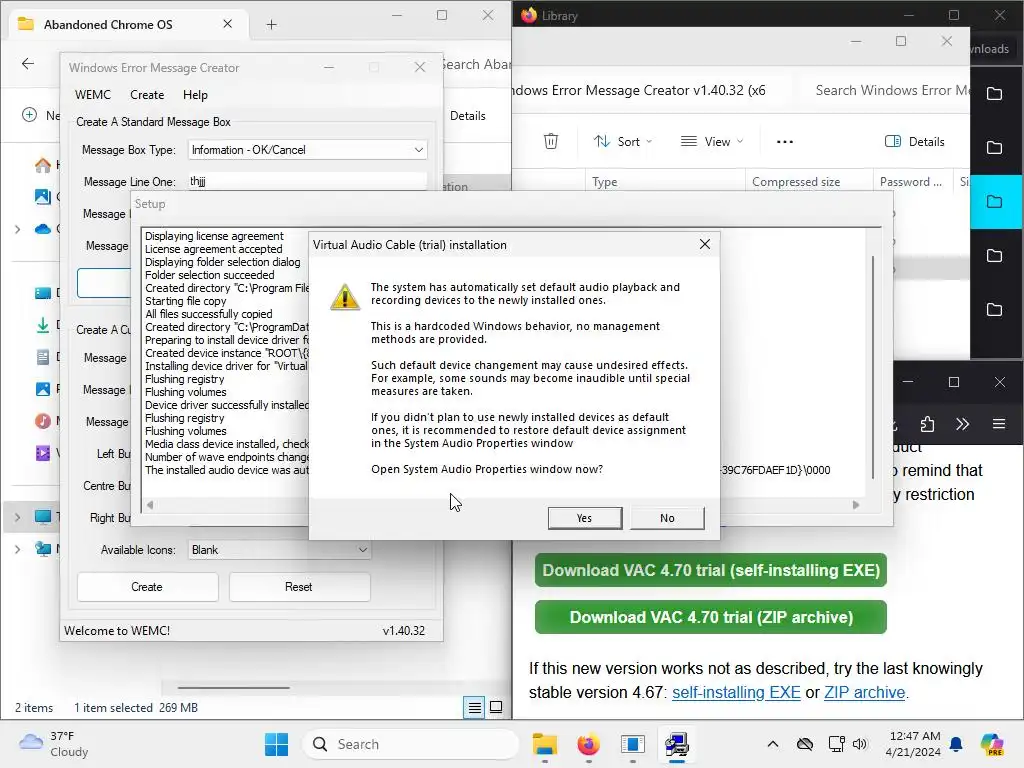The width and height of the screenshot is (1024, 768).
Task: Open a new tab in File Explorer
Action: click(272, 25)
